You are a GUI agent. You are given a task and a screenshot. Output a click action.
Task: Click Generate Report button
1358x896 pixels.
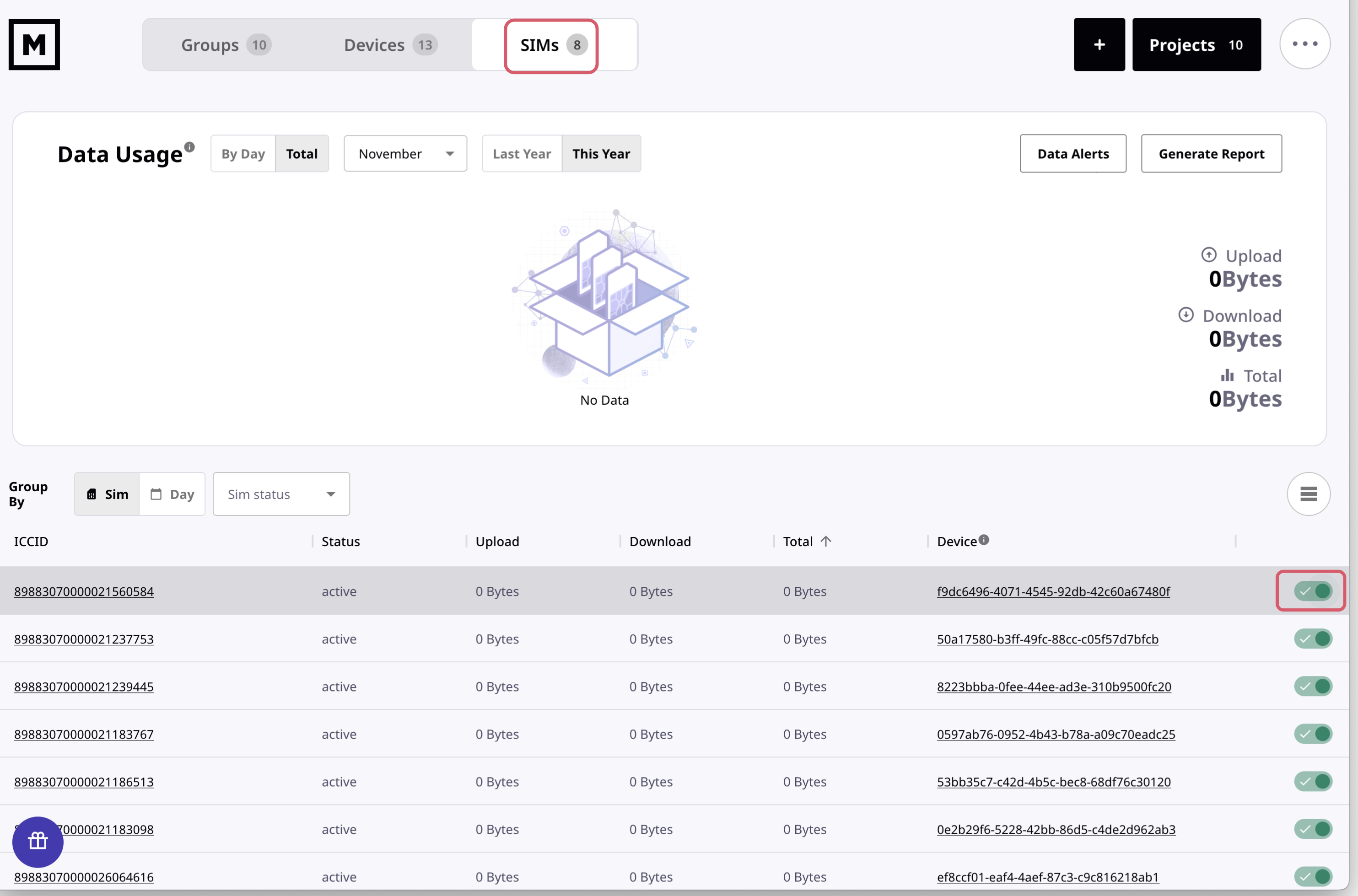[x=1211, y=154]
